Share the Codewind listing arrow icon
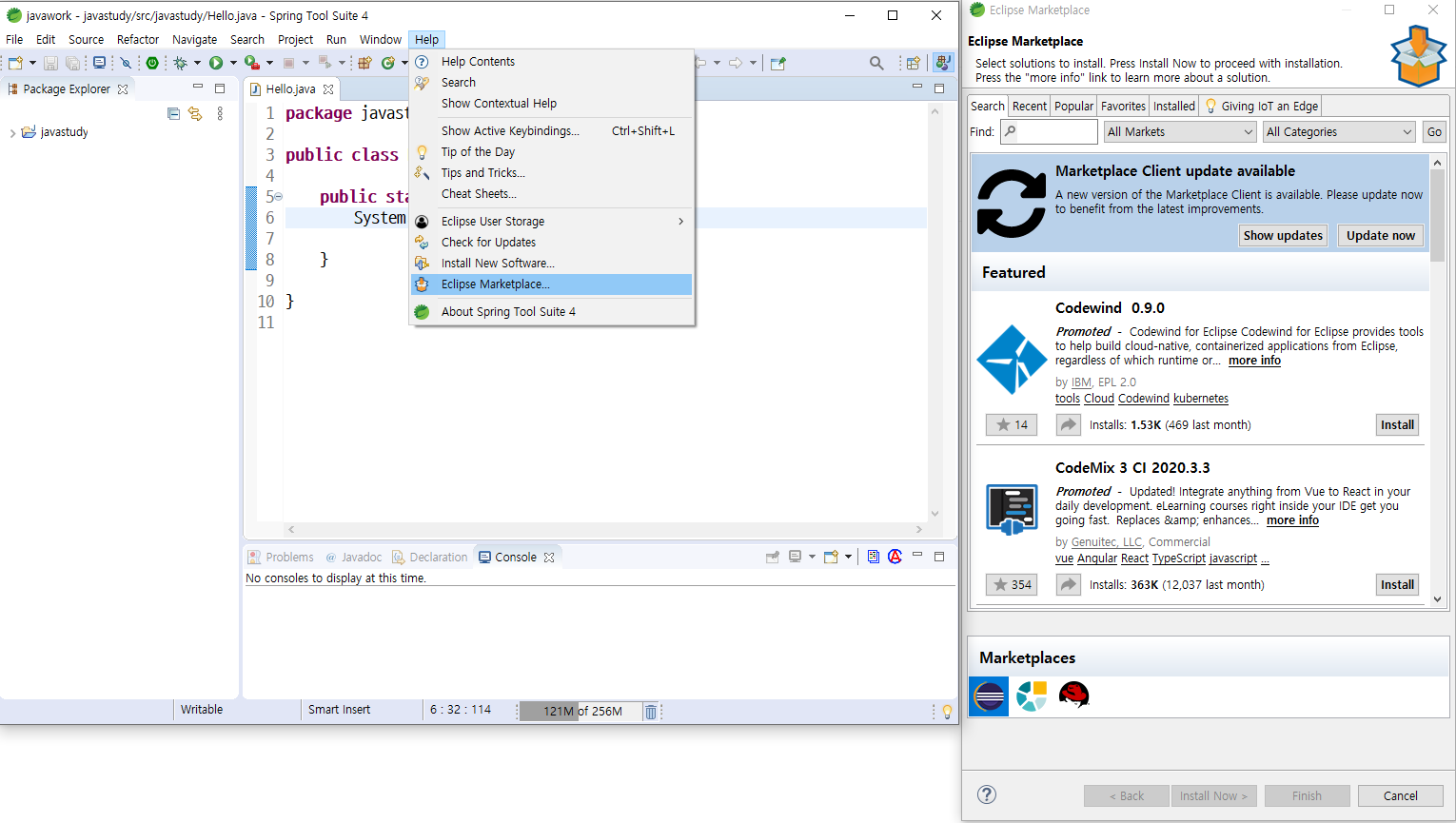The image size is (1456, 823). (1069, 424)
